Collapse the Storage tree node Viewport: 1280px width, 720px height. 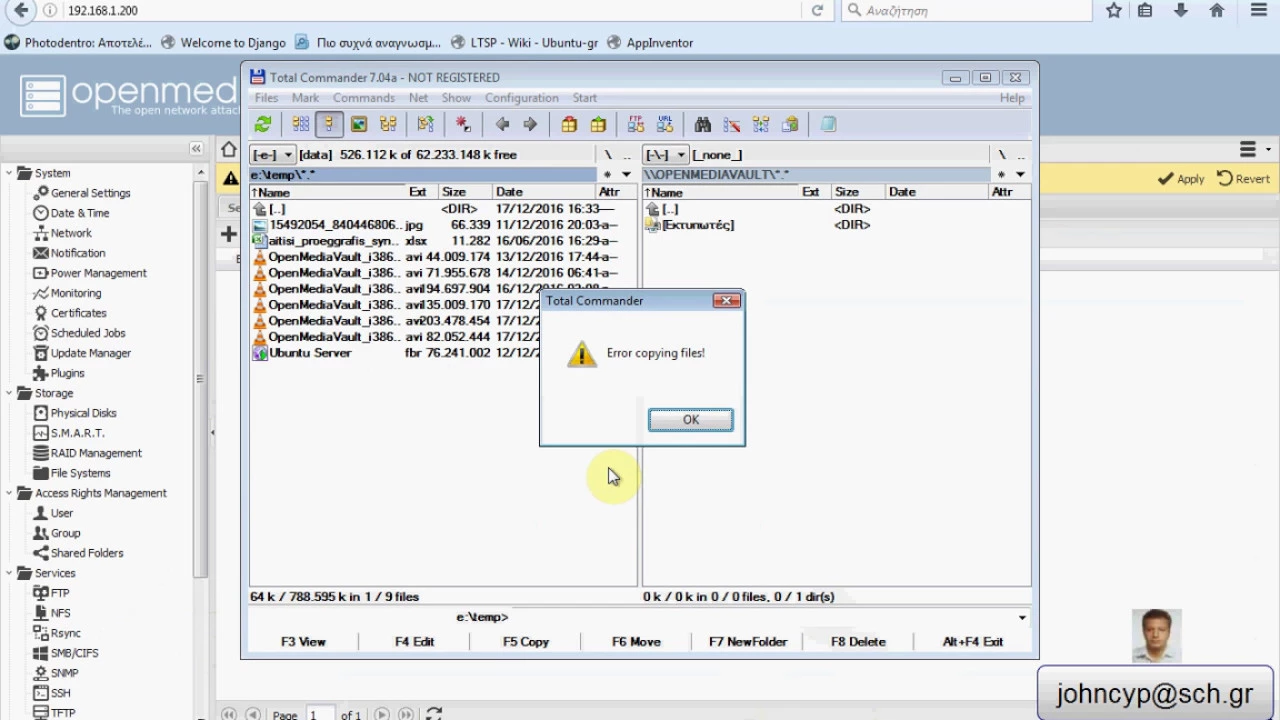click(x=9, y=393)
